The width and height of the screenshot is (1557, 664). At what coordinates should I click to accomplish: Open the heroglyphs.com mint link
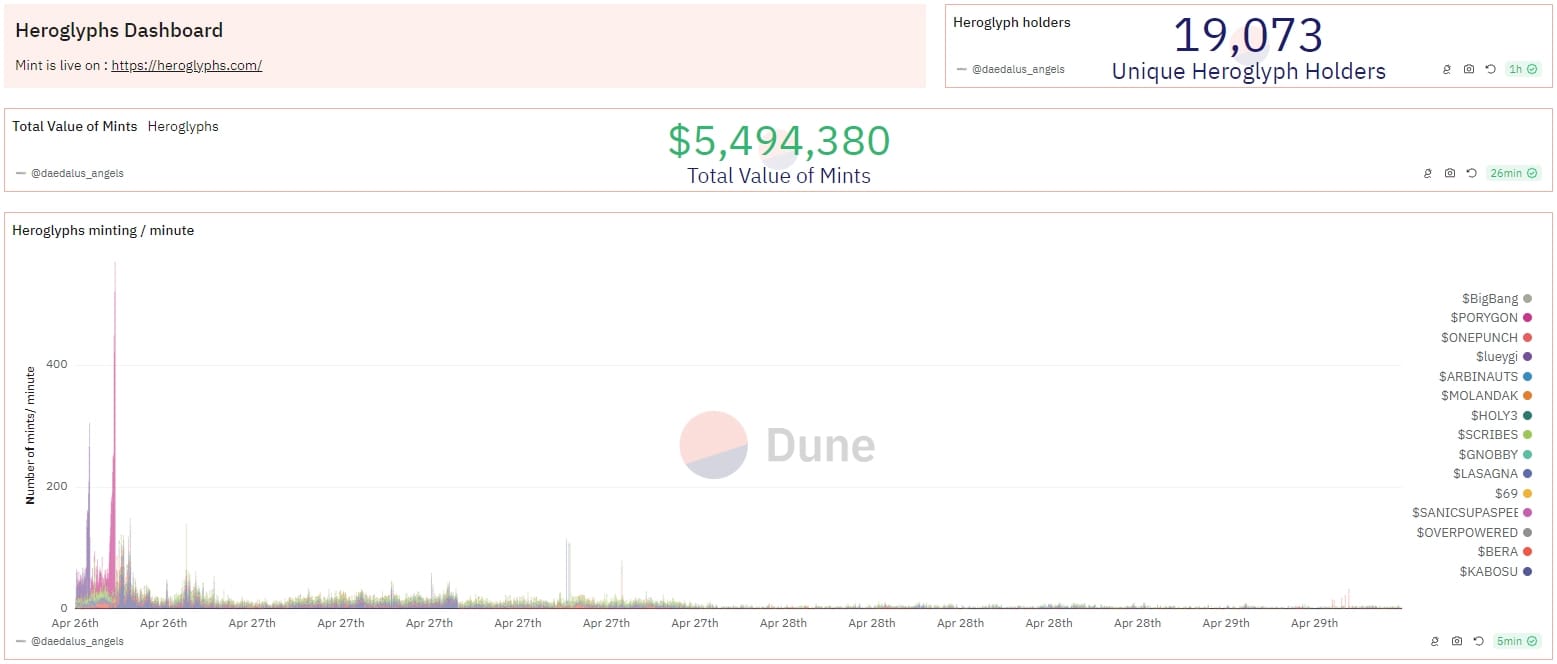point(186,65)
